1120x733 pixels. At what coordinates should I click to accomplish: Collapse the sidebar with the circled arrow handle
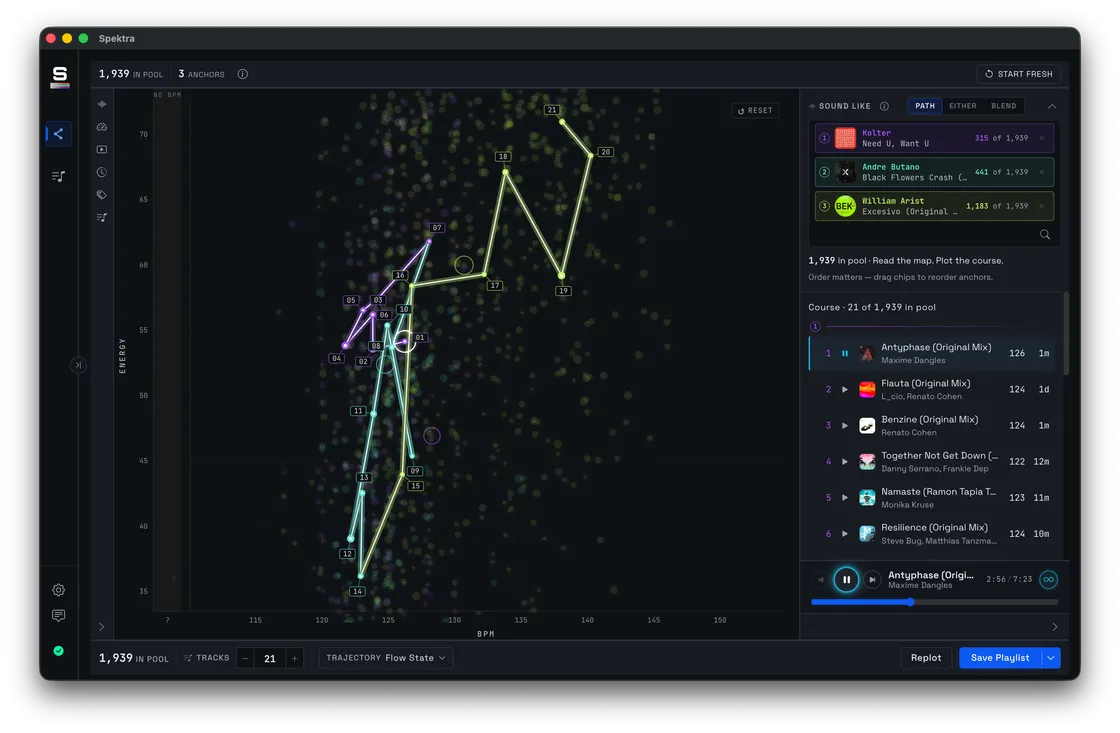coord(78,365)
